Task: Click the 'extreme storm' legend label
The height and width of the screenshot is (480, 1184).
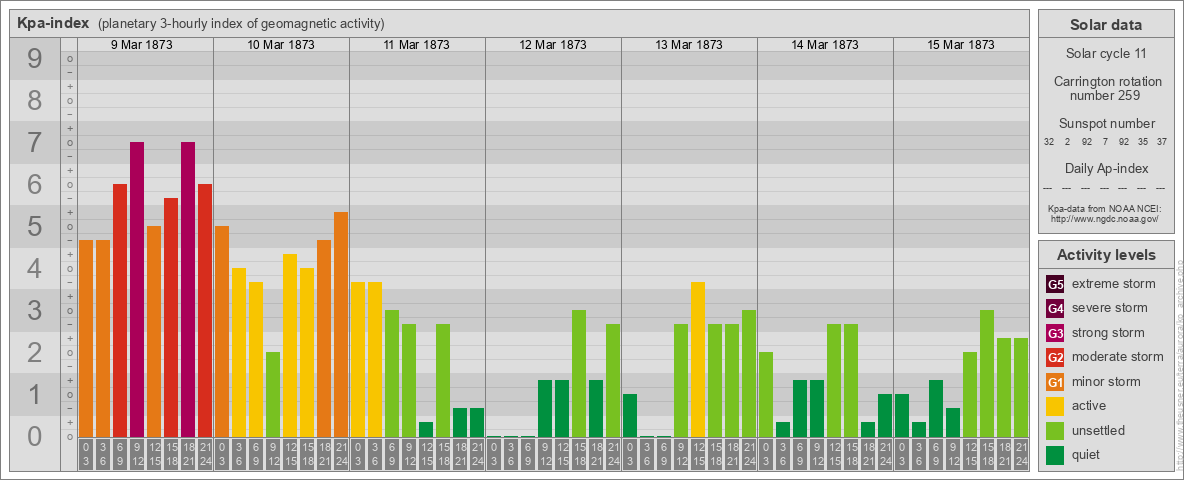Action: click(1114, 284)
